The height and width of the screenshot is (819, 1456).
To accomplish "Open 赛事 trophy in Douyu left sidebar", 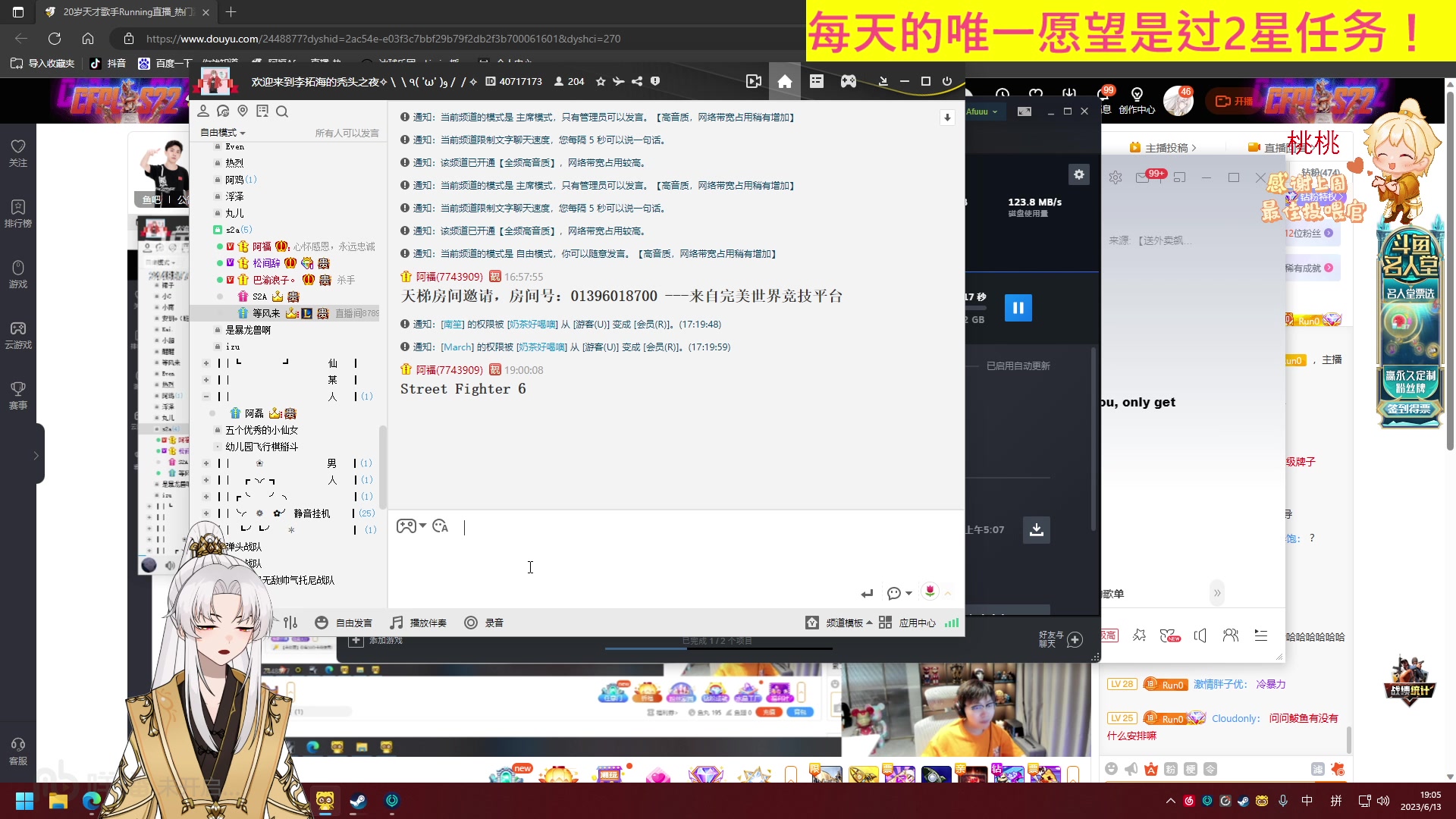I will [18, 396].
